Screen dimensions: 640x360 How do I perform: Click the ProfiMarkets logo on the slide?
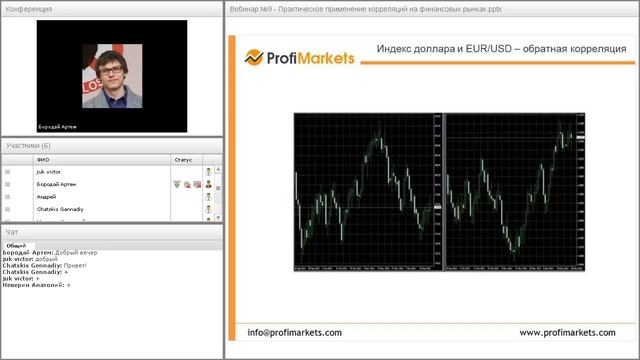point(299,58)
